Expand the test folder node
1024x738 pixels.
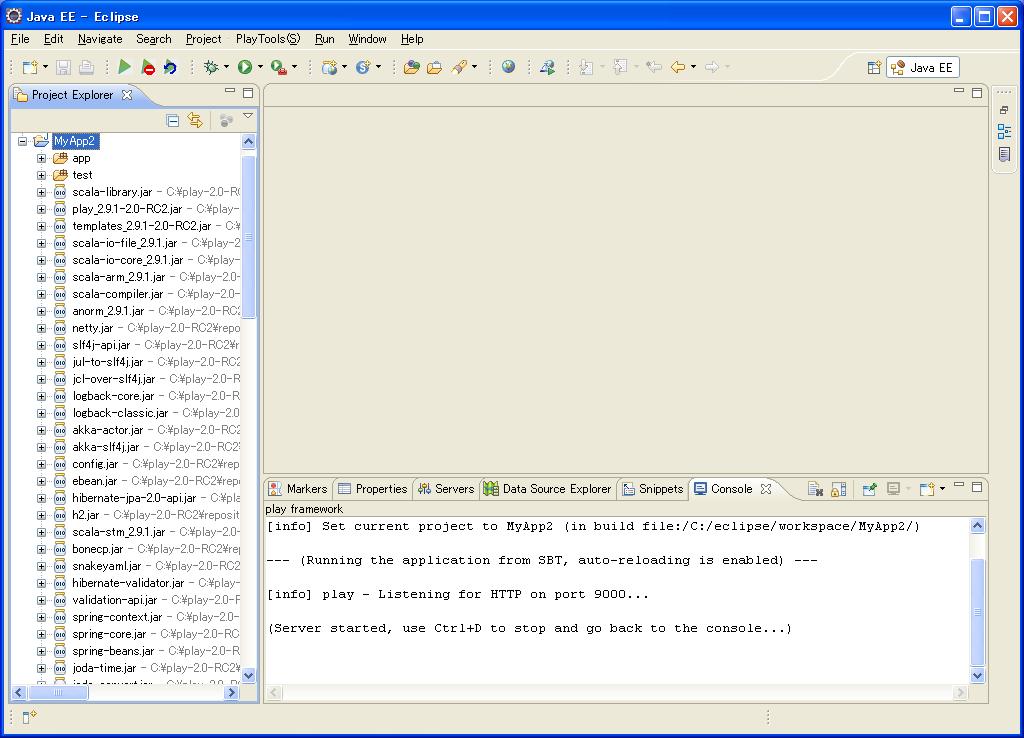pyautogui.click(x=41, y=175)
